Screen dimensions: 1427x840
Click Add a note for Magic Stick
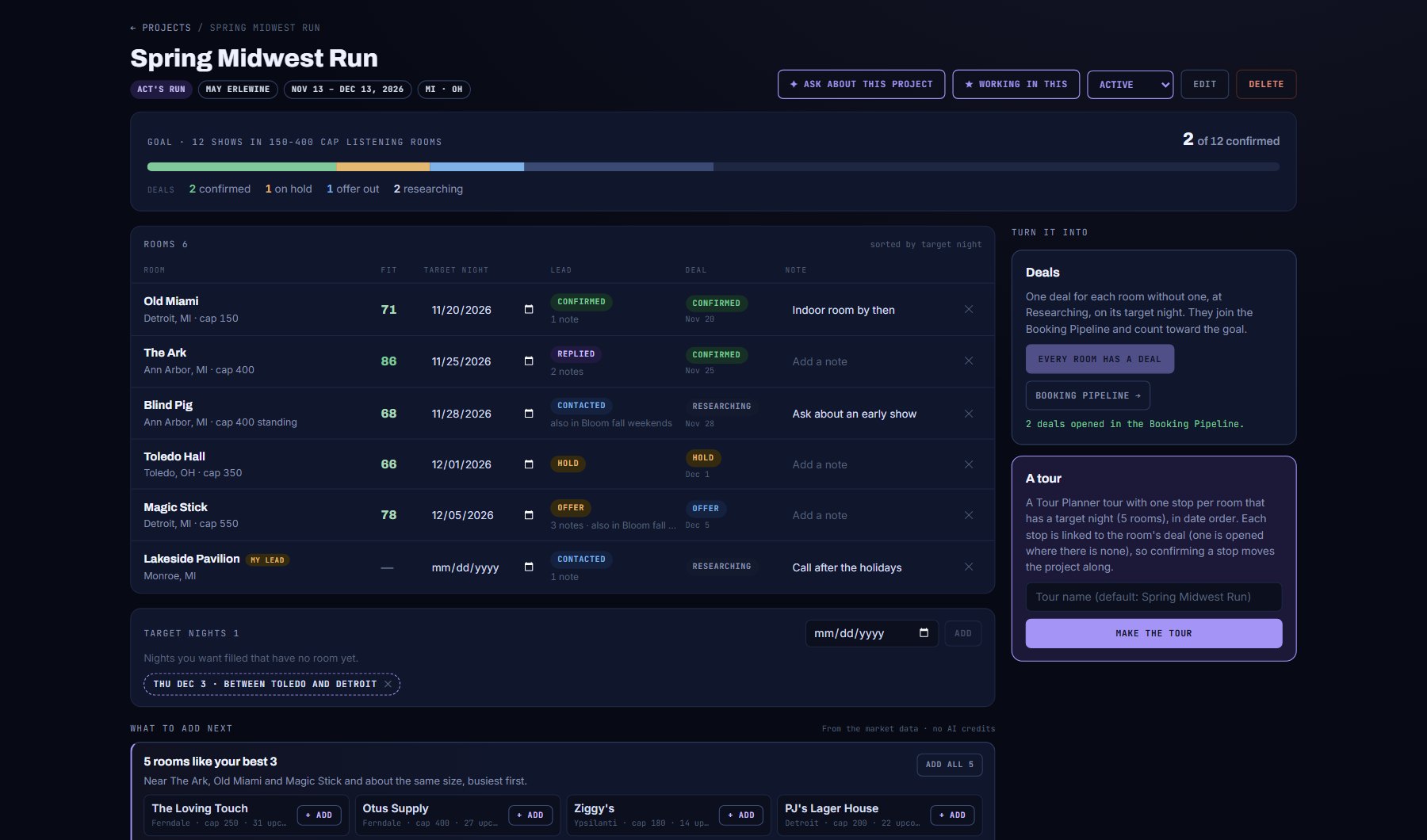click(820, 515)
